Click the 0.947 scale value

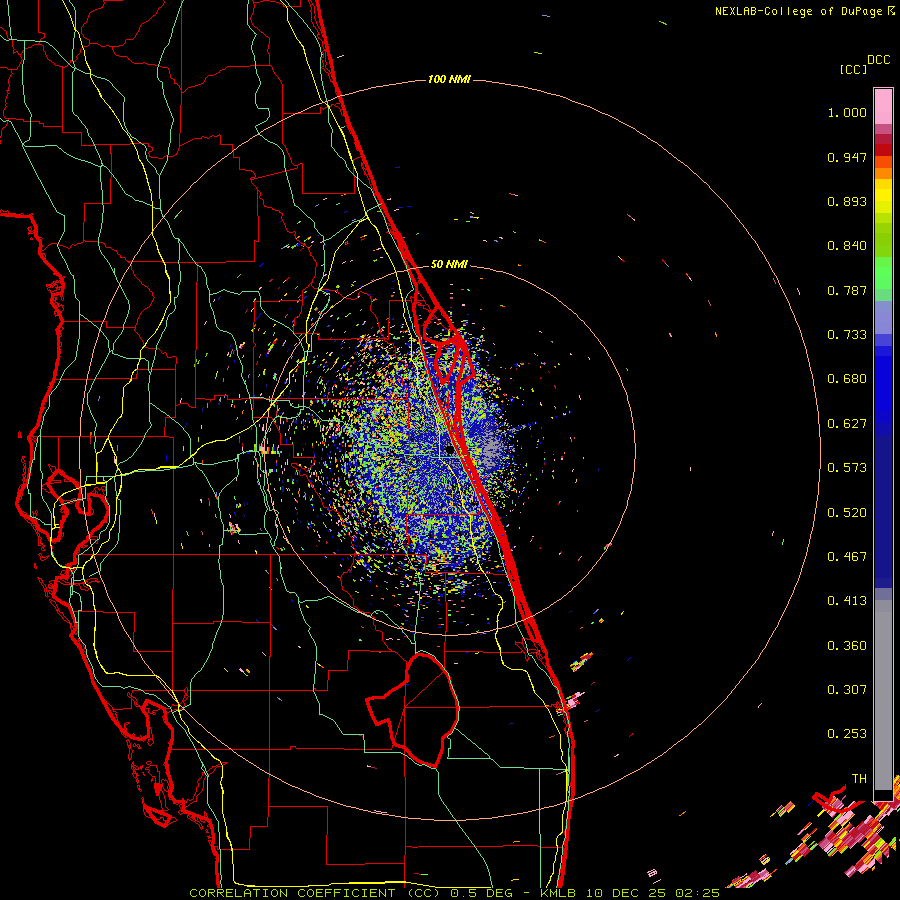point(847,157)
